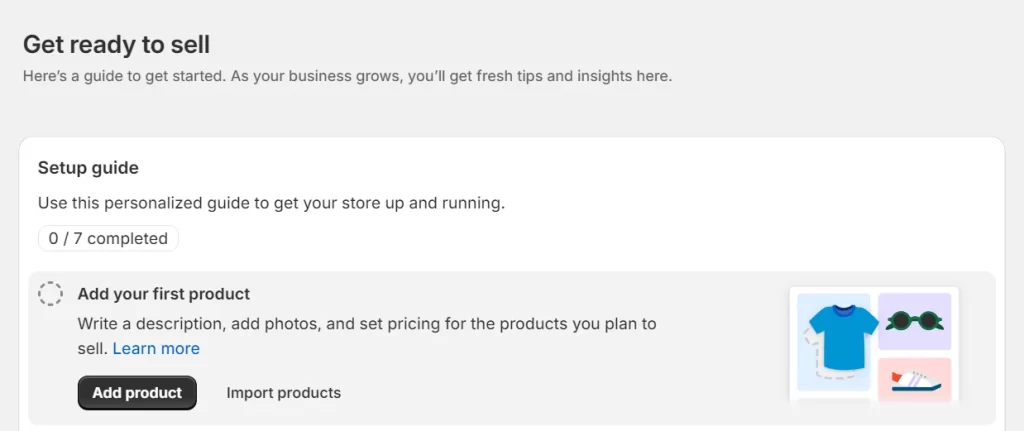This screenshot has height=431, width=1024.
Task: Mark 'Add your first product' step complete
Action: pyautogui.click(x=50, y=294)
